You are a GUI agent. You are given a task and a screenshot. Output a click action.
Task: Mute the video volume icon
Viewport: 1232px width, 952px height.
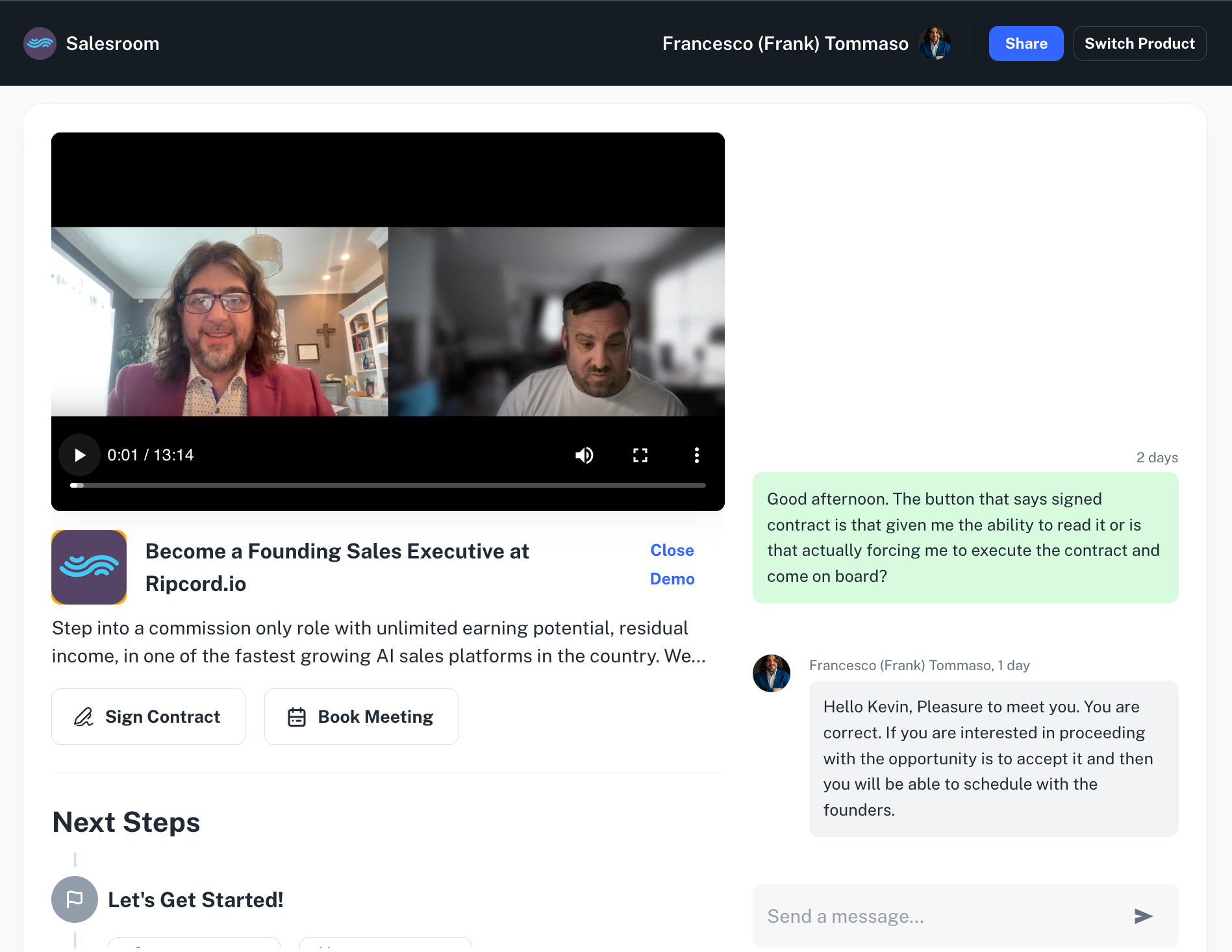[585, 455]
